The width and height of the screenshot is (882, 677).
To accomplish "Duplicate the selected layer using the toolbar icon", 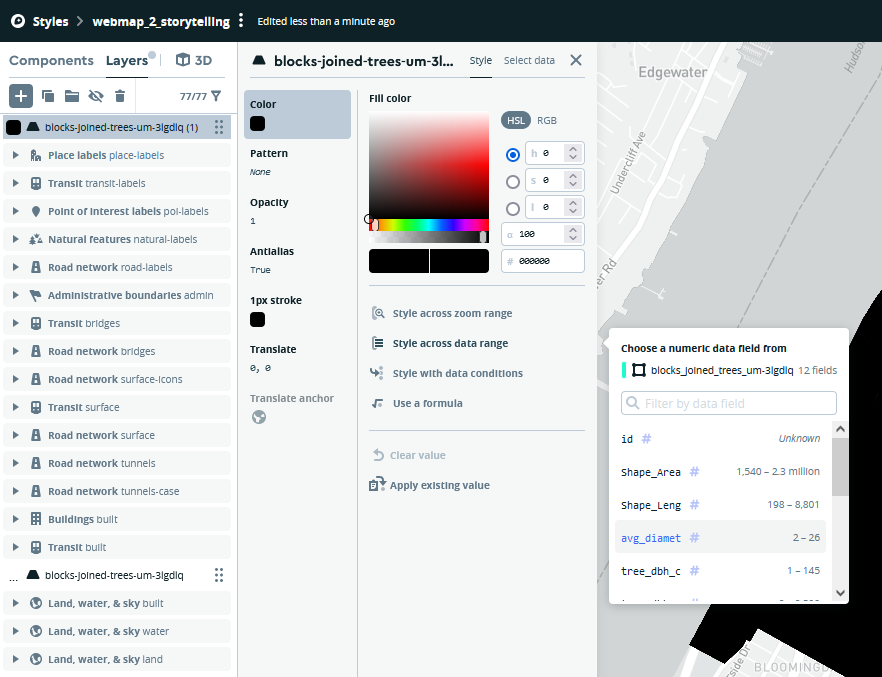I will coord(47,96).
